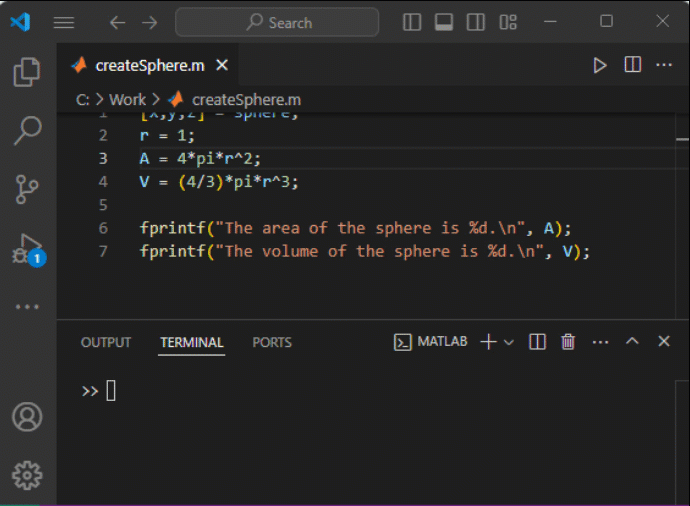This screenshot has height=506, width=690.
Task: Click line number 6 in the gutter
Action: click(x=103, y=228)
